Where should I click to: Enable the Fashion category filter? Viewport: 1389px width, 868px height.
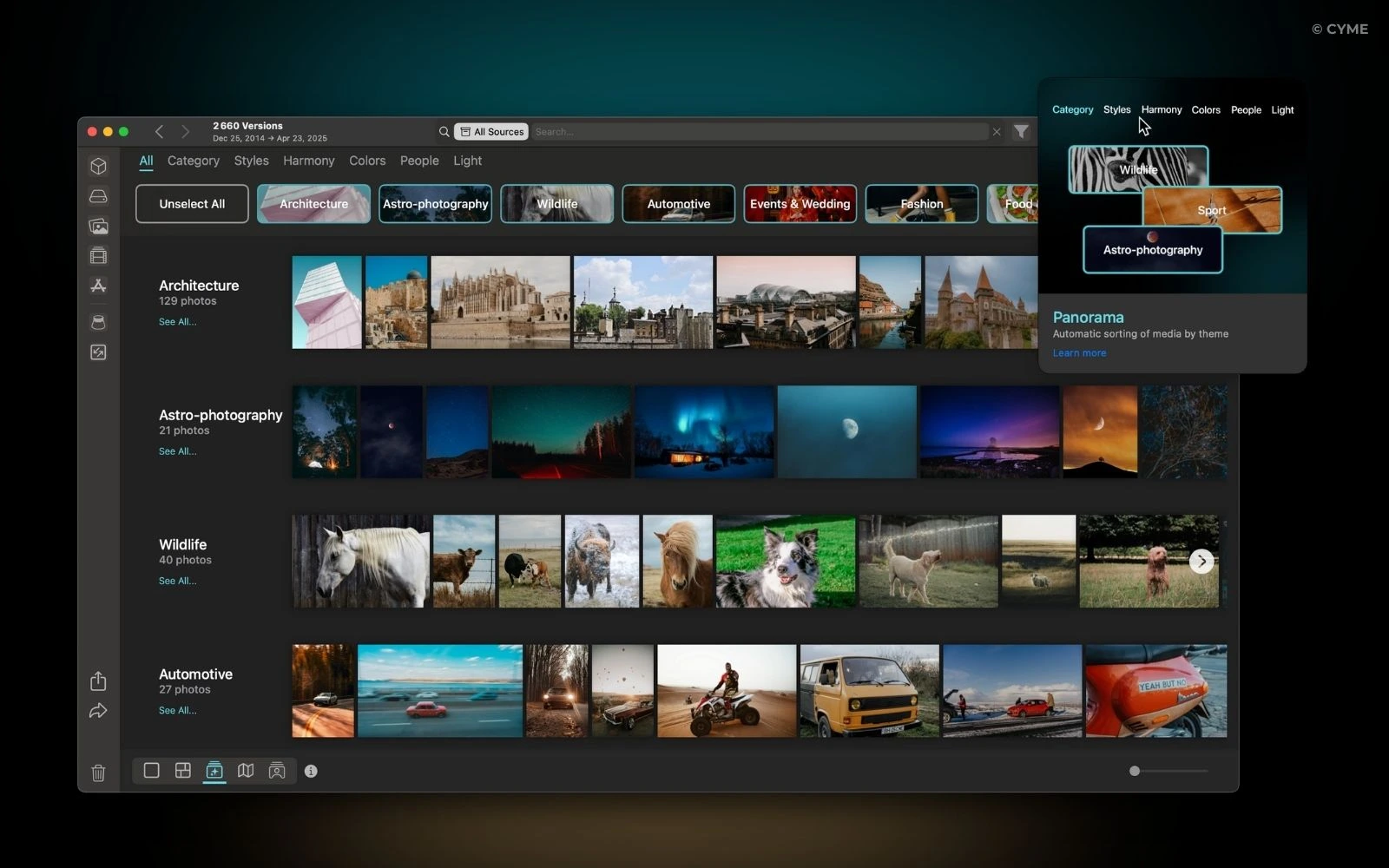coord(921,203)
